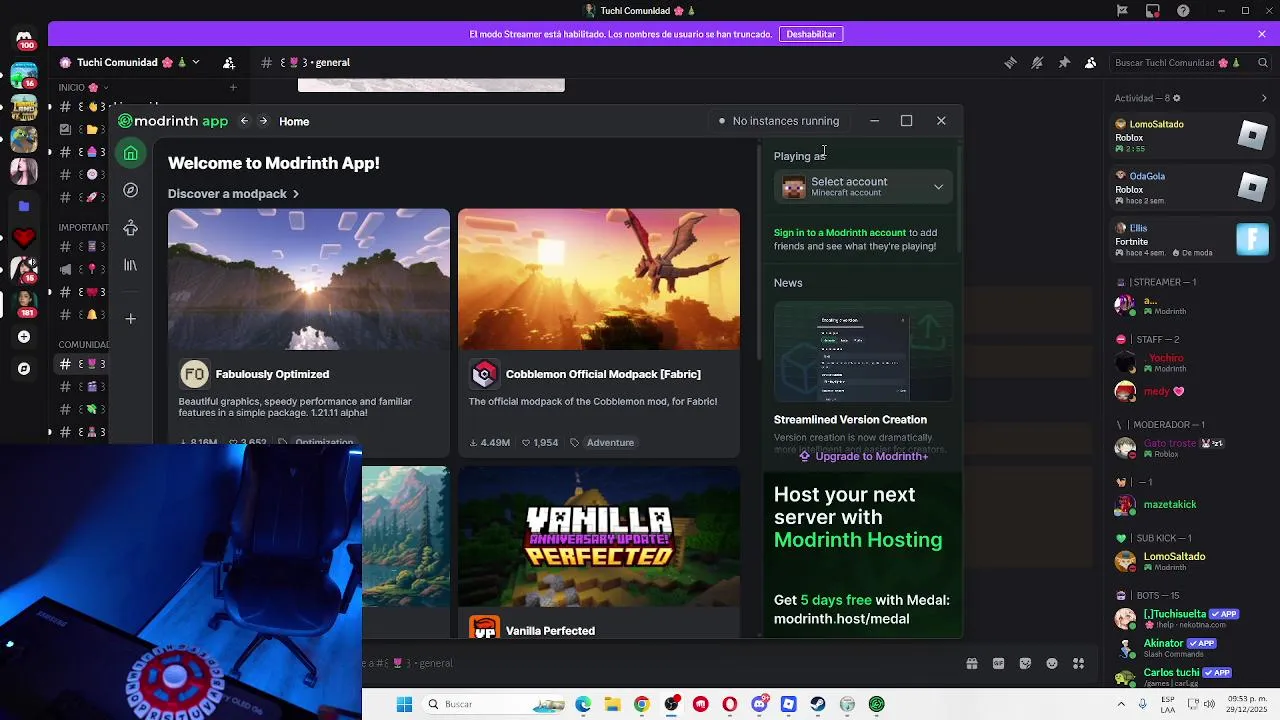The image size is (1280, 720).
Task: Open the GIF picker in Discord message bar
Action: click(998, 663)
